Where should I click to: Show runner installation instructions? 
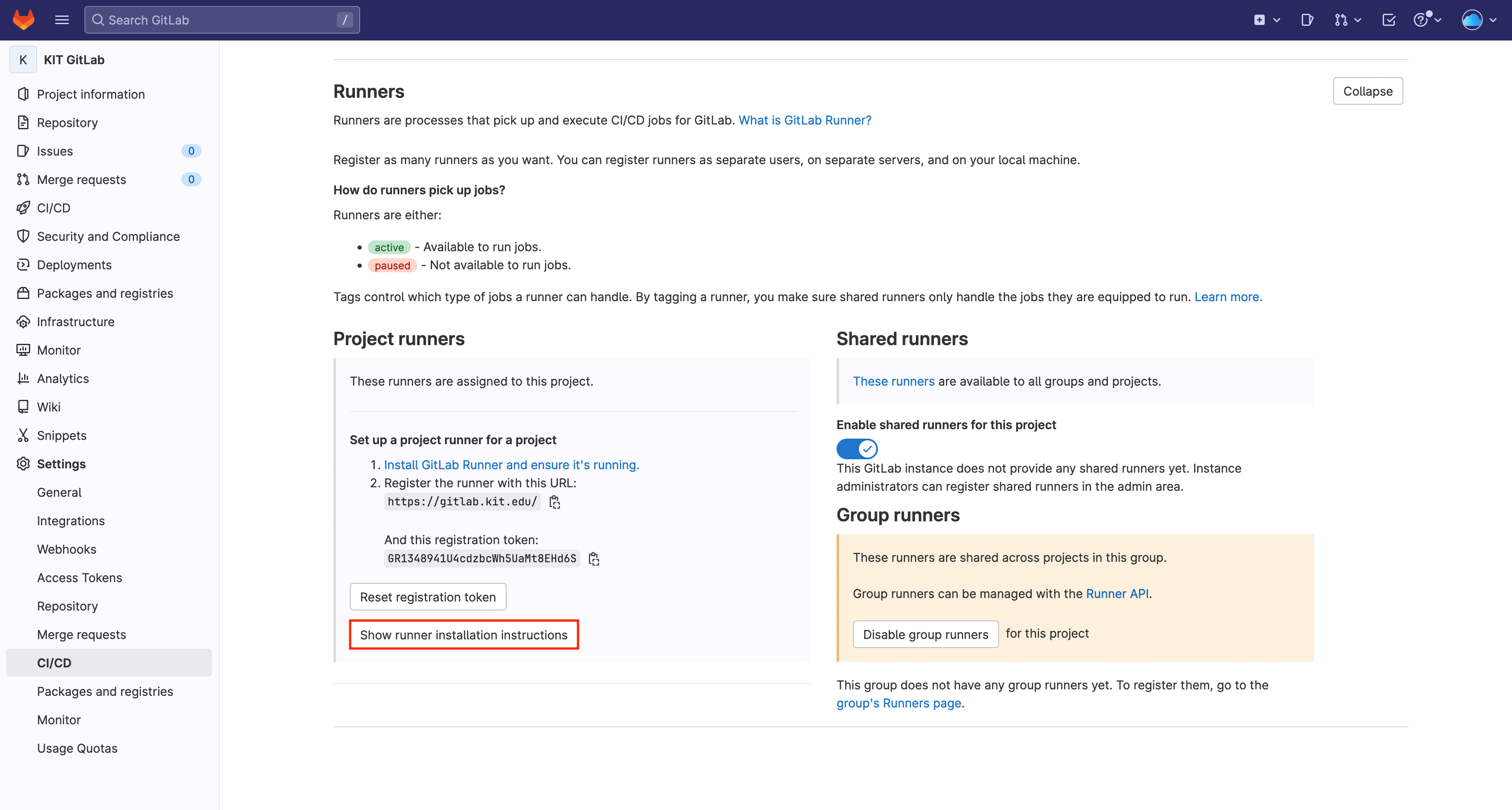[x=463, y=635]
